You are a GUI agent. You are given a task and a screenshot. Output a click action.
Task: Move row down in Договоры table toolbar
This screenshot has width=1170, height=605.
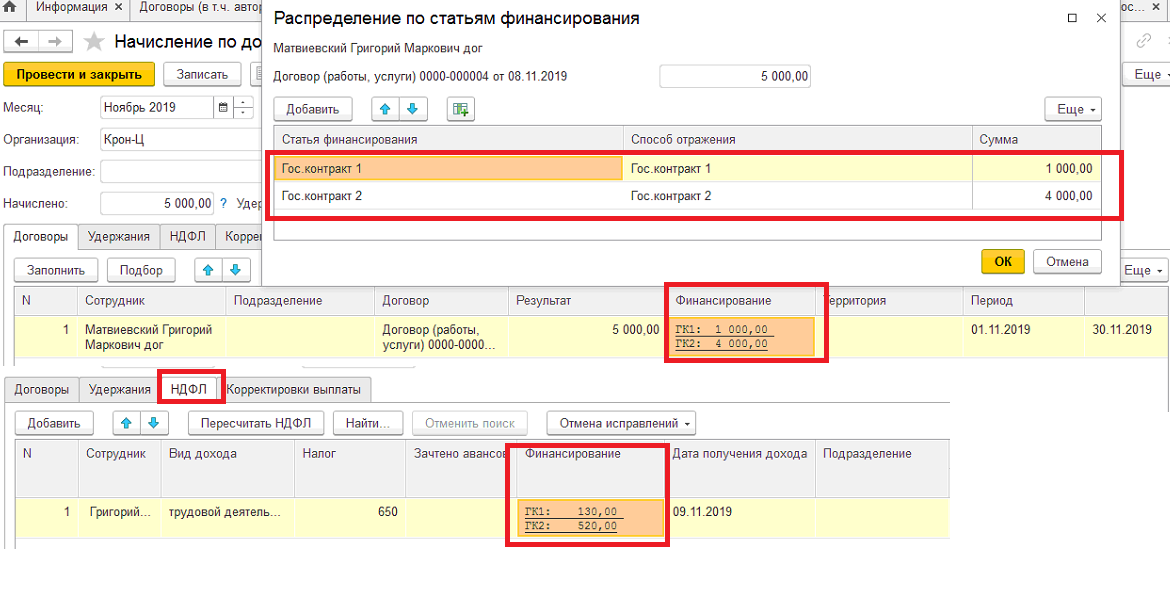pos(237,270)
